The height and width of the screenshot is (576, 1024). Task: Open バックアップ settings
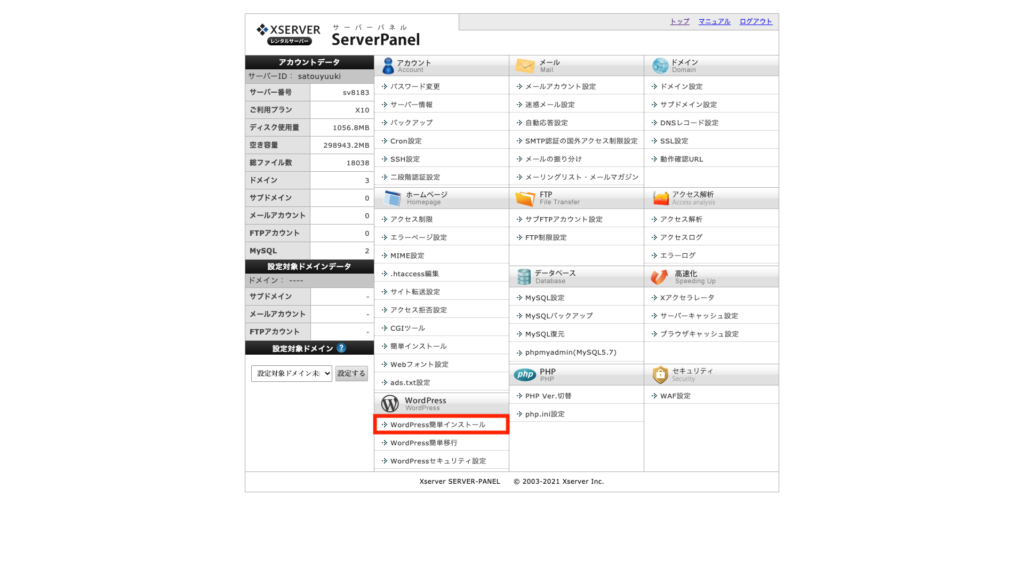tap(411, 123)
